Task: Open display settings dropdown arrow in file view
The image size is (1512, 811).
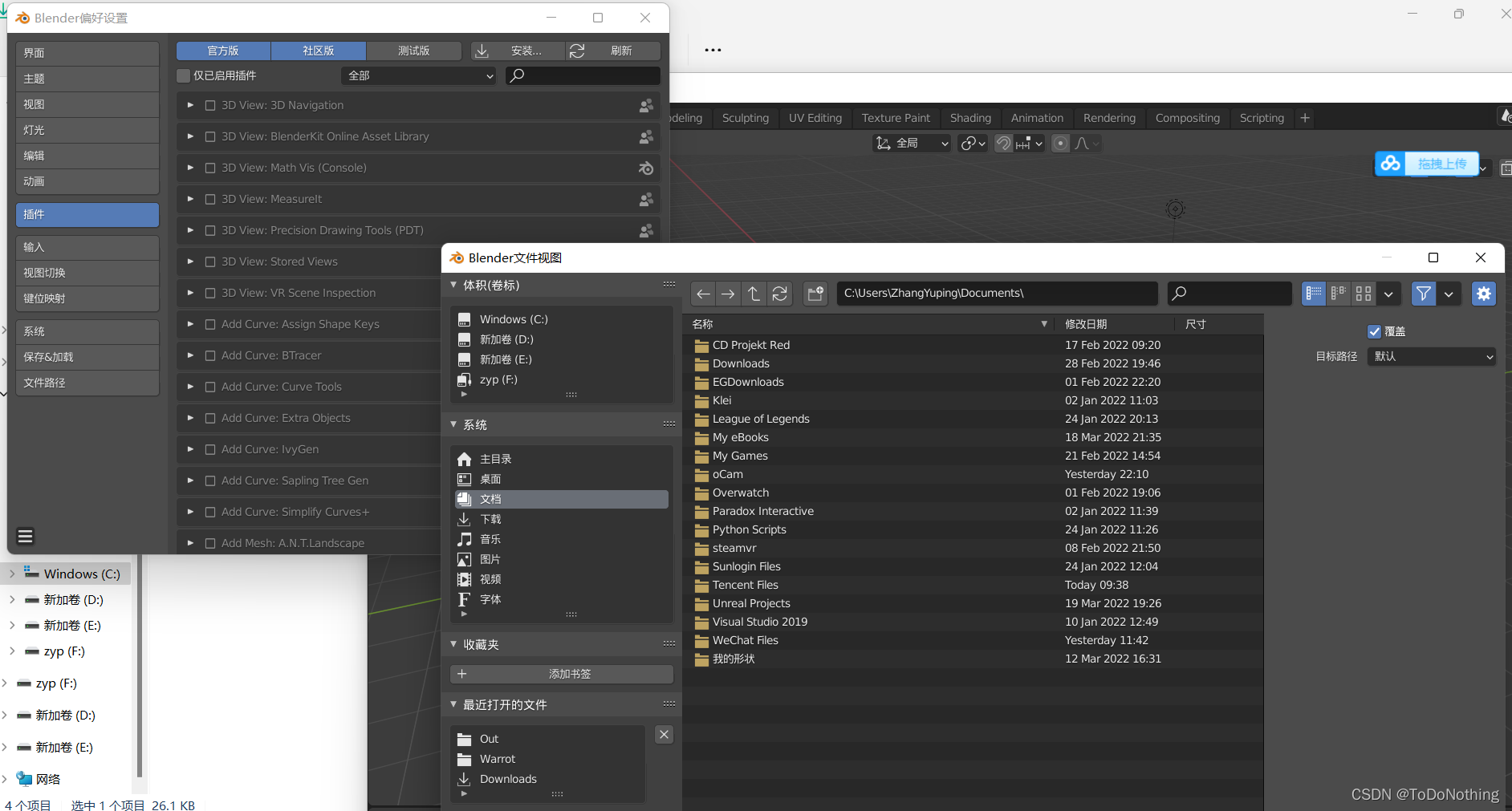Action: coord(1388,294)
